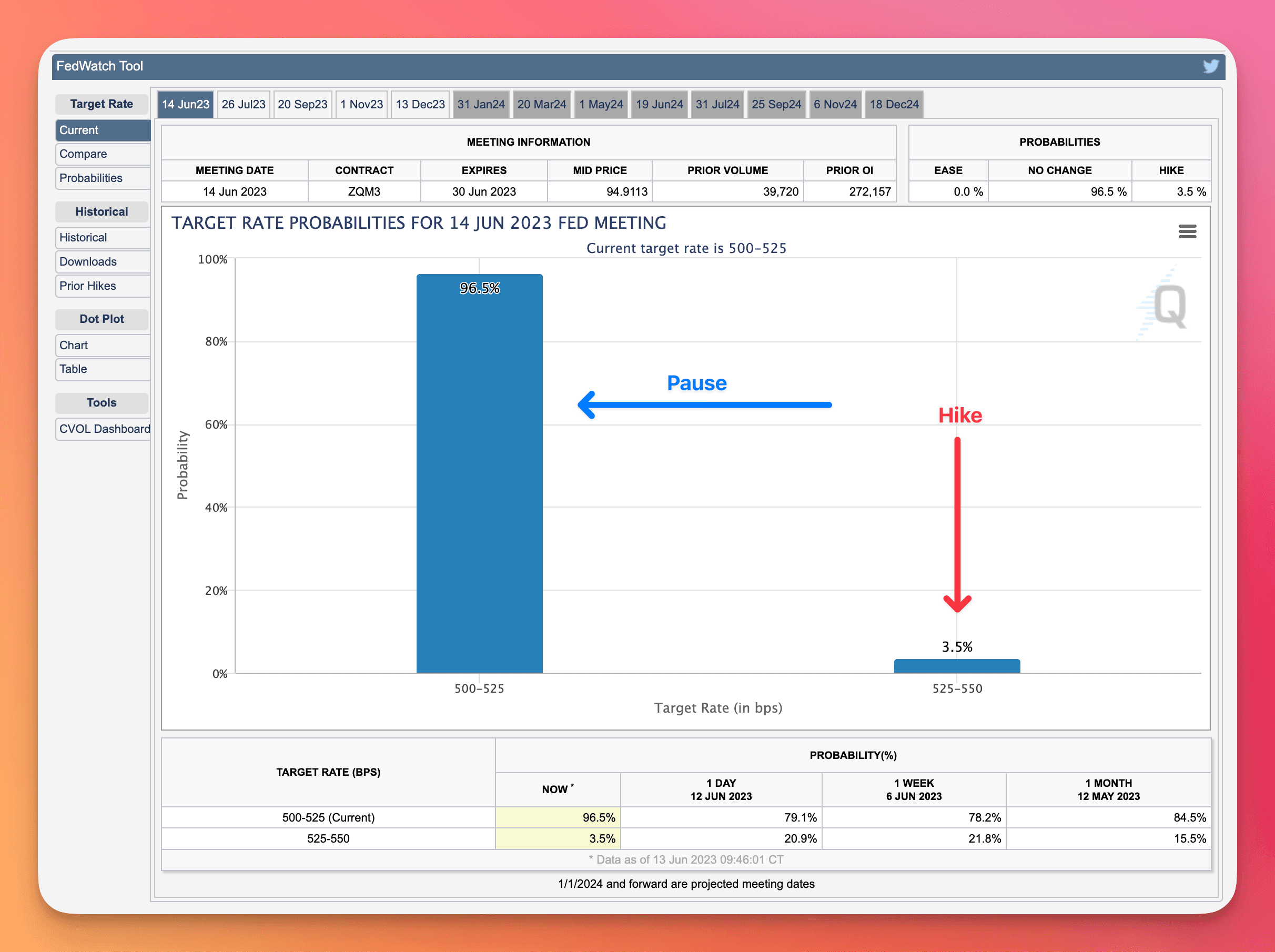Click the small 525-550 bar

[956, 665]
